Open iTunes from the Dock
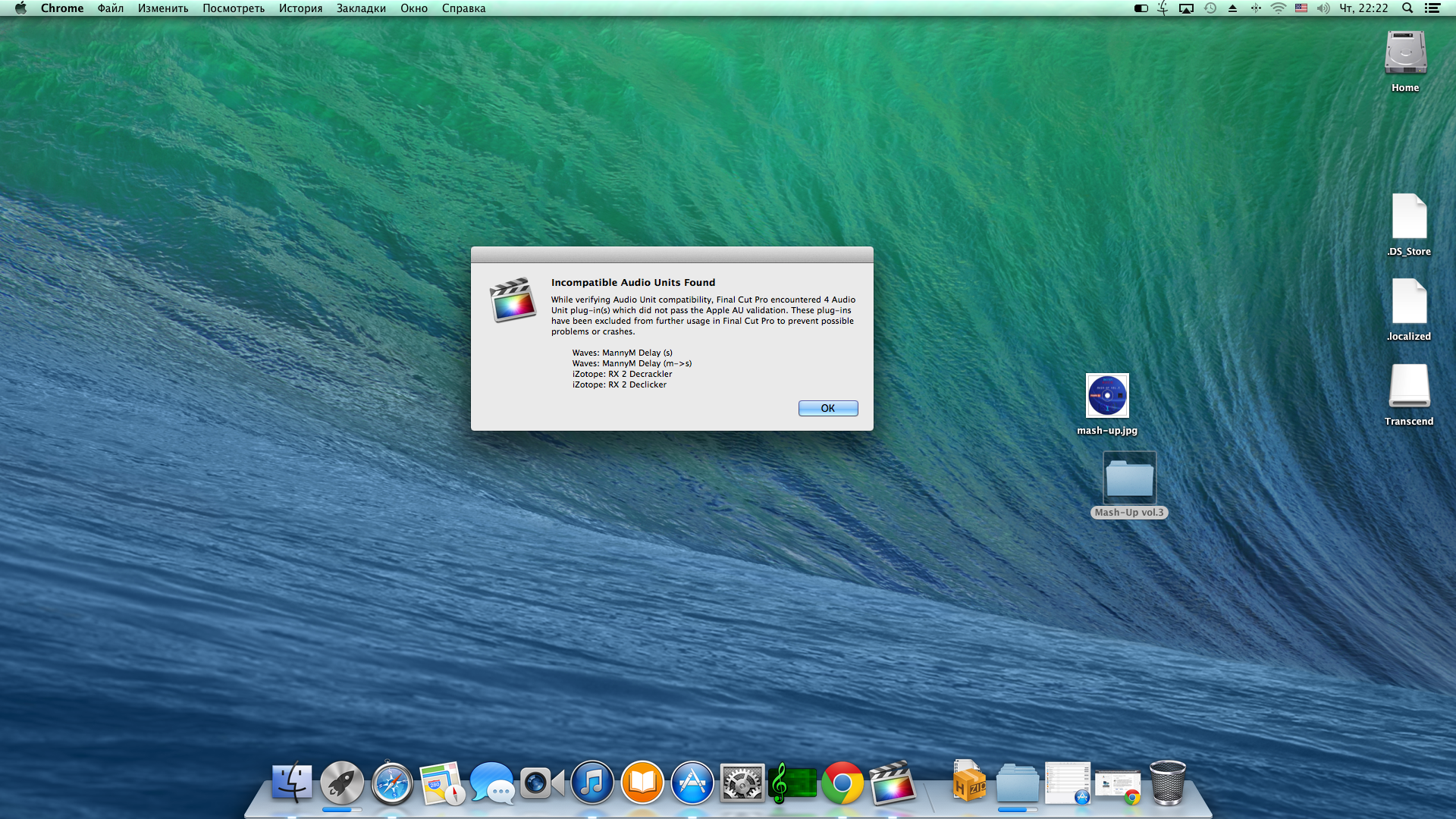The width and height of the screenshot is (1456, 819). 592,783
